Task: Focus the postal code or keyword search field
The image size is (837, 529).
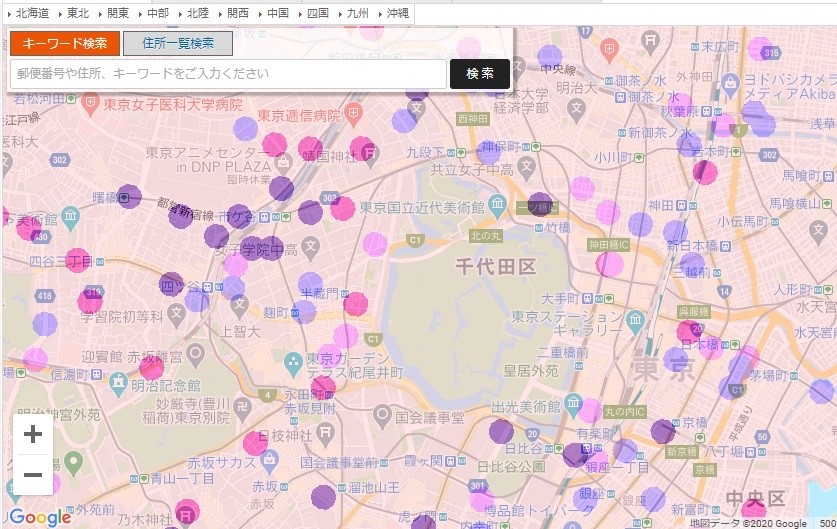Action: coord(228,73)
